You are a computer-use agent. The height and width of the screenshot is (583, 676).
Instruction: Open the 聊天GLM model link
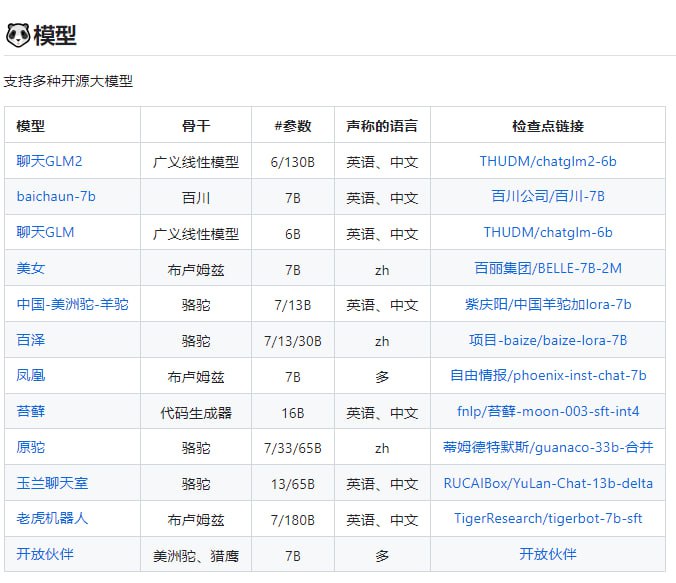[x=45, y=232]
